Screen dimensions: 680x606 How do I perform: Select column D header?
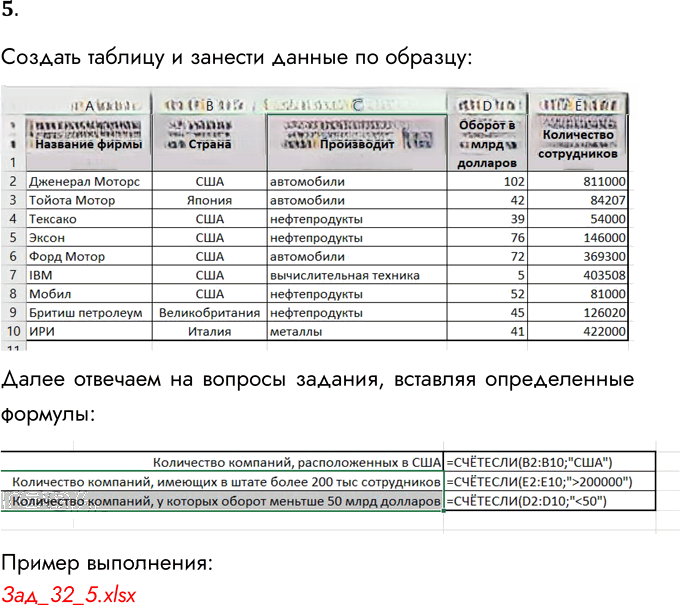pos(487,105)
